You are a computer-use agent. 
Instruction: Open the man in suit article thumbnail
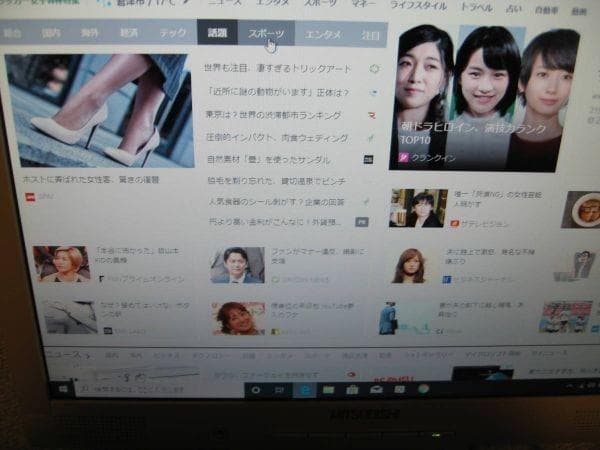[237, 265]
